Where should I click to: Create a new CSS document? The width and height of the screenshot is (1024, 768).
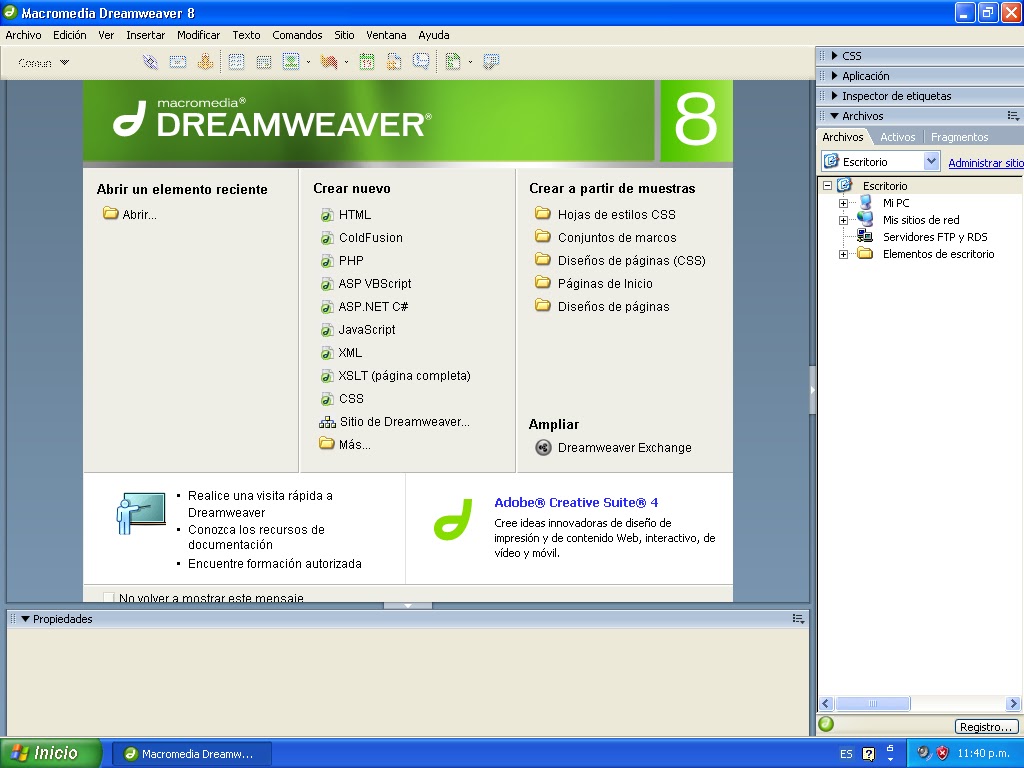[x=342, y=398]
